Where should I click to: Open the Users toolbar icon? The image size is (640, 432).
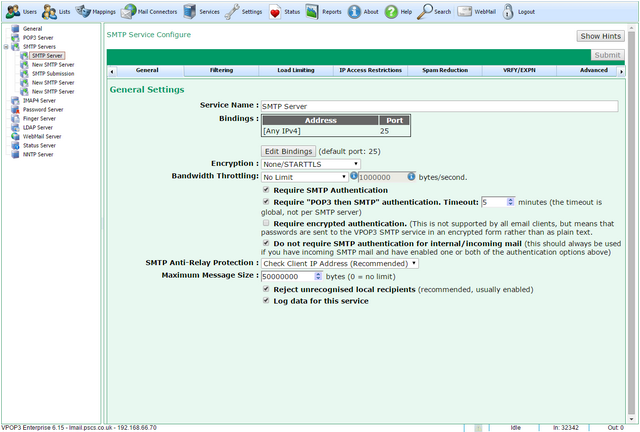pyautogui.click(x=13, y=12)
